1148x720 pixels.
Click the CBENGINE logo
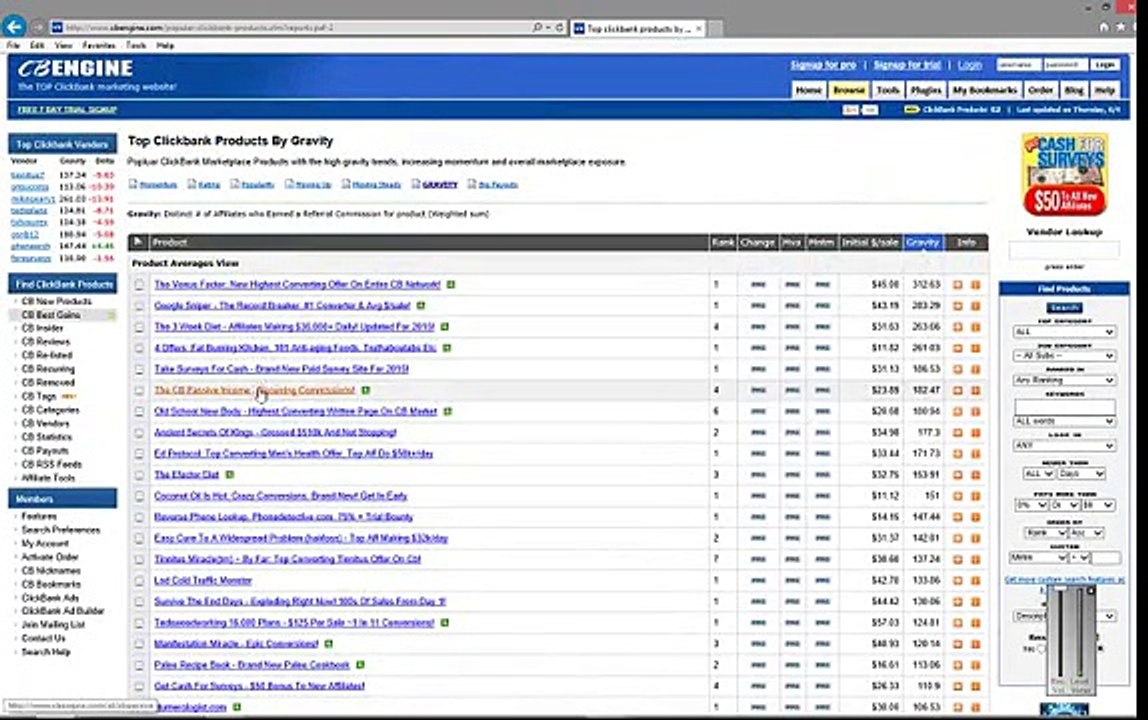[x=75, y=69]
